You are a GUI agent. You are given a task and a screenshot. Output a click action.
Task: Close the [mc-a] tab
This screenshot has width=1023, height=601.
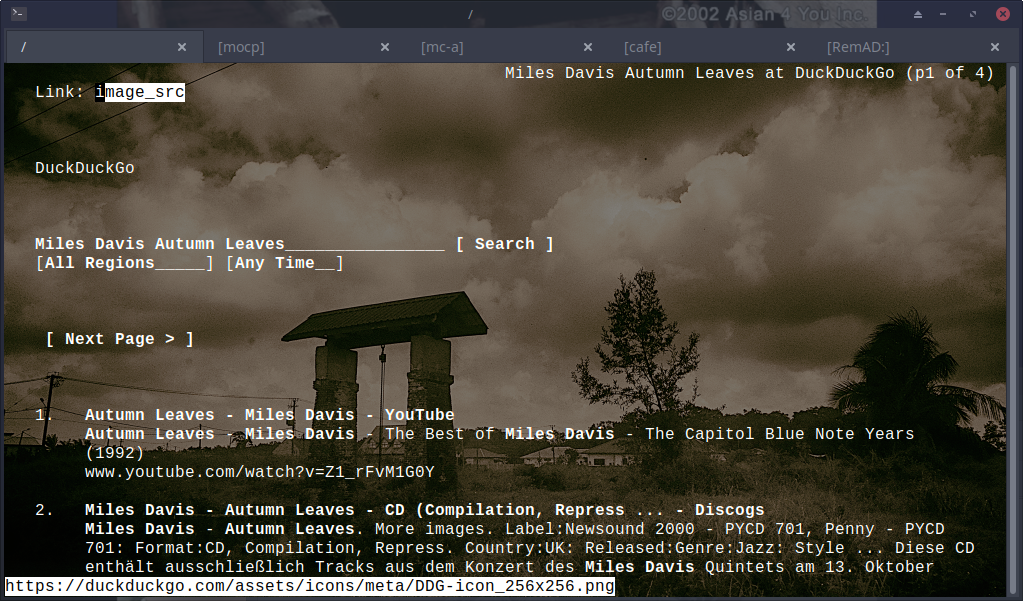588,47
